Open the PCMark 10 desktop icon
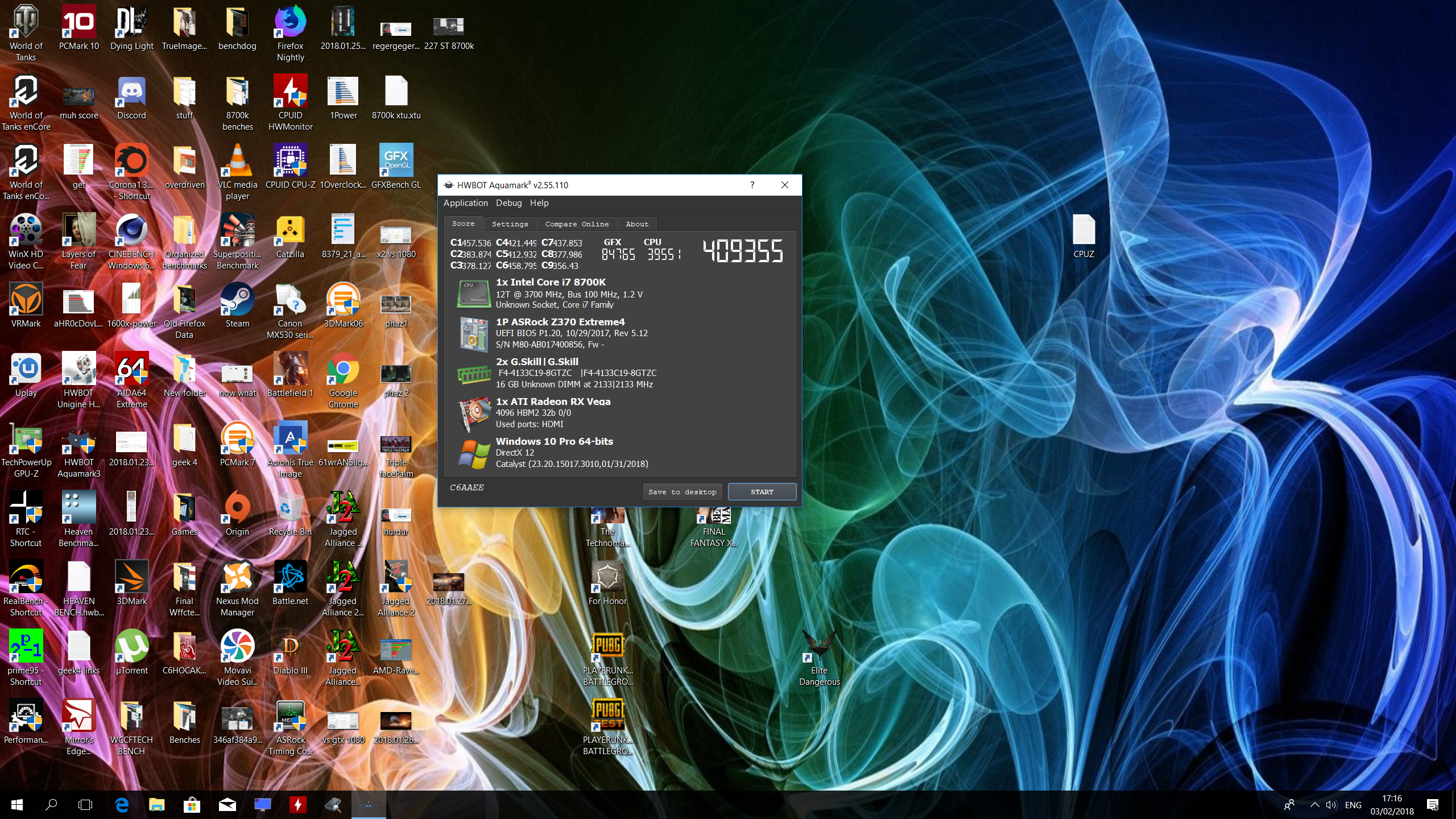This screenshot has height=819, width=1456. pos(78,28)
